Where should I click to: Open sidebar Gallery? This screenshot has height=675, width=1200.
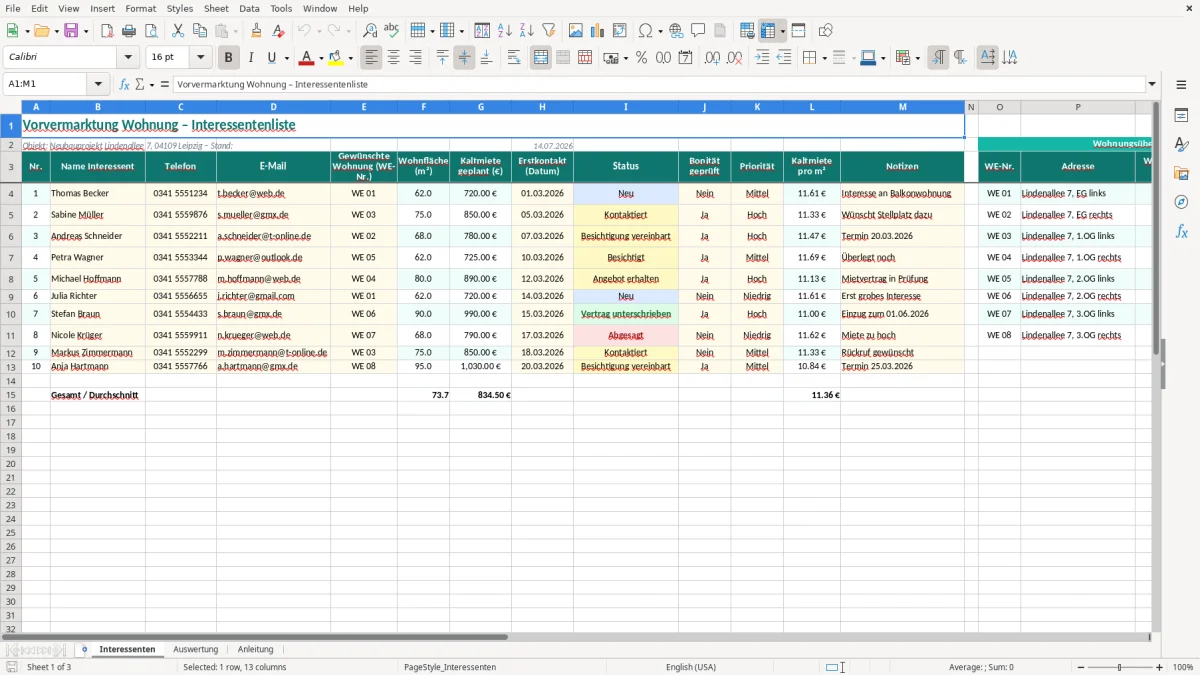1181,173
